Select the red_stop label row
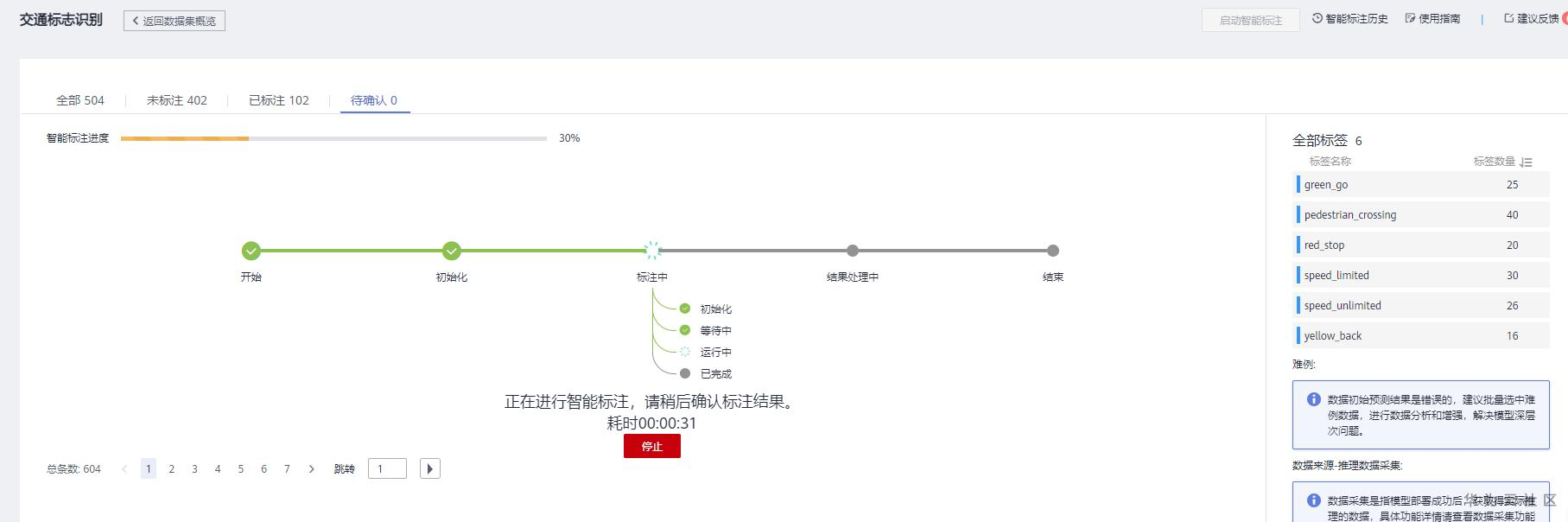 1421,245
